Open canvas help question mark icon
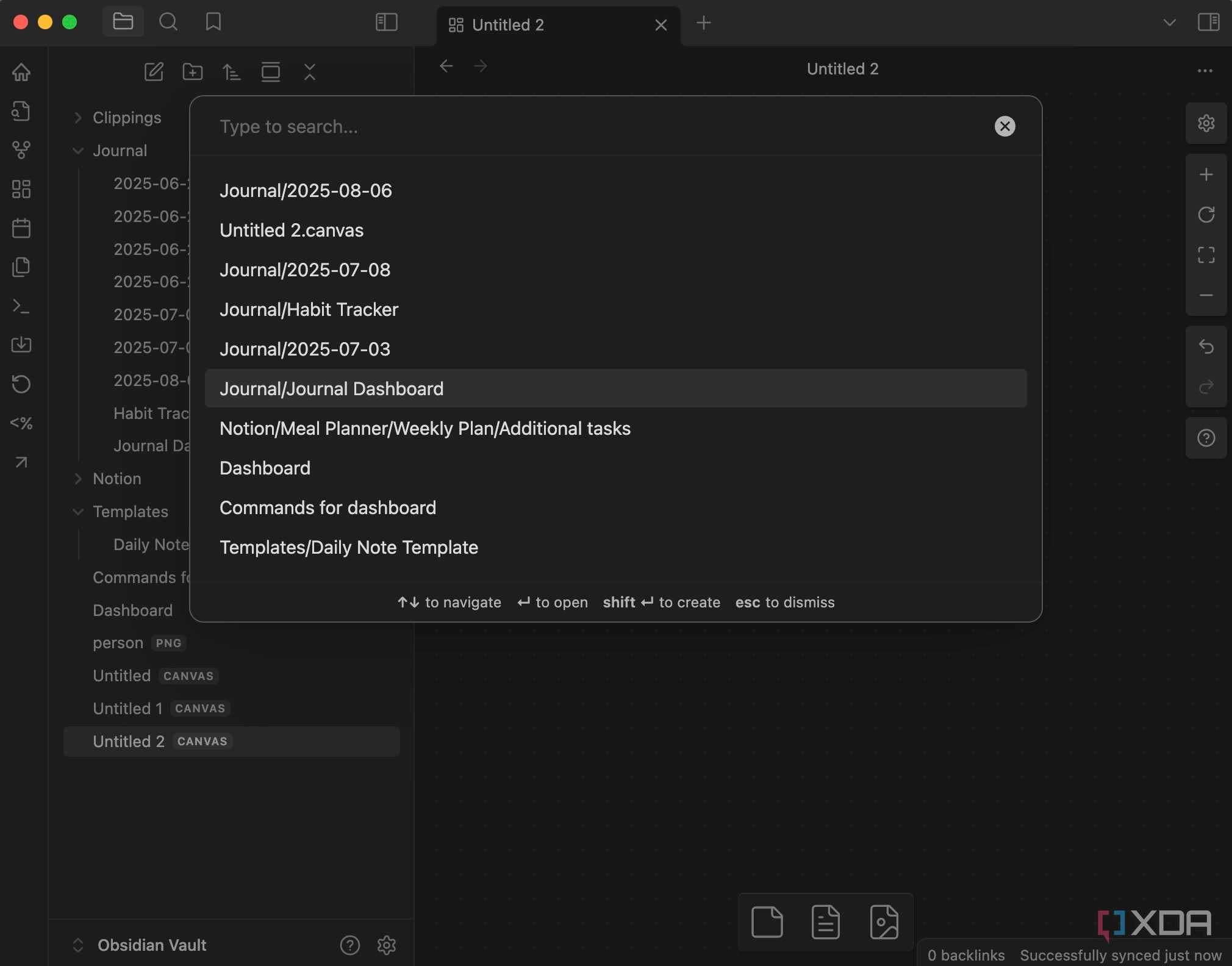Screen dimensions: 1232x966 (x=1206, y=438)
